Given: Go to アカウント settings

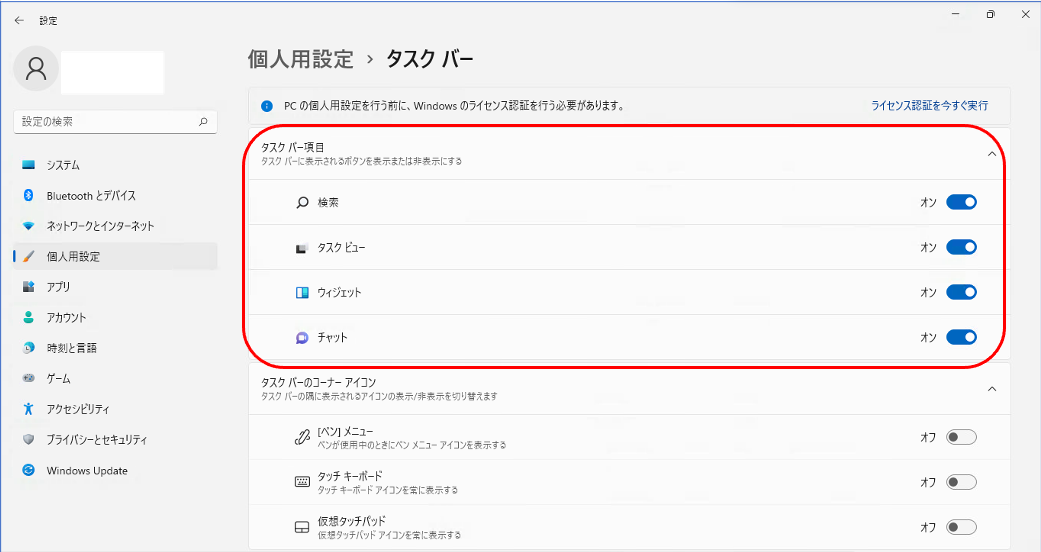Looking at the screenshot, I should 116,317.
